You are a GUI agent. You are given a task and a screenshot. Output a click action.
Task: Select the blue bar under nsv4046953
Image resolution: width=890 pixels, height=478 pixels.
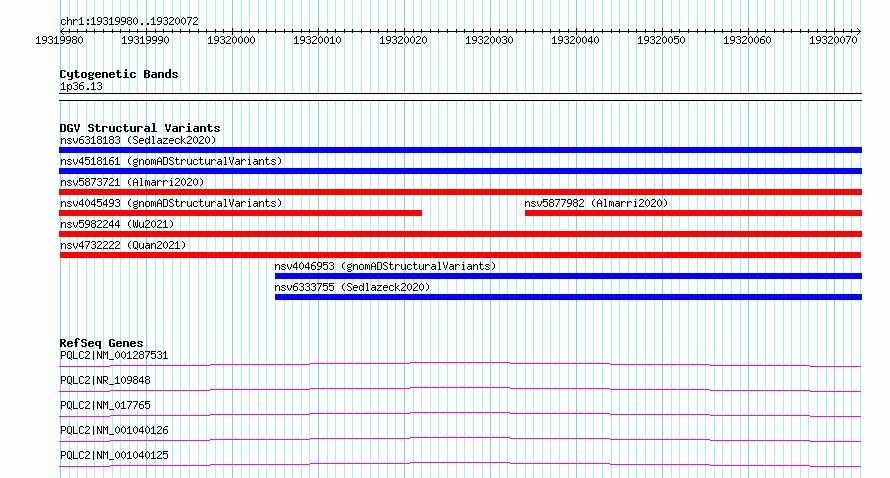point(568,276)
